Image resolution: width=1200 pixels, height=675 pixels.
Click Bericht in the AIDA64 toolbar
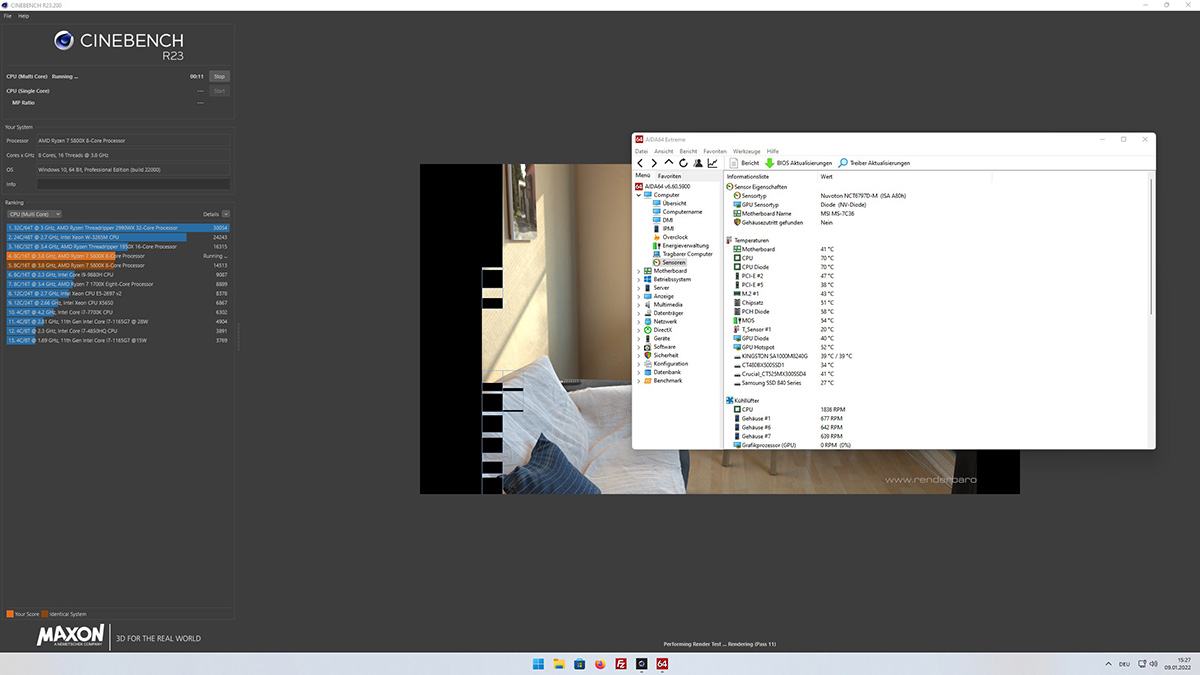click(744, 163)
